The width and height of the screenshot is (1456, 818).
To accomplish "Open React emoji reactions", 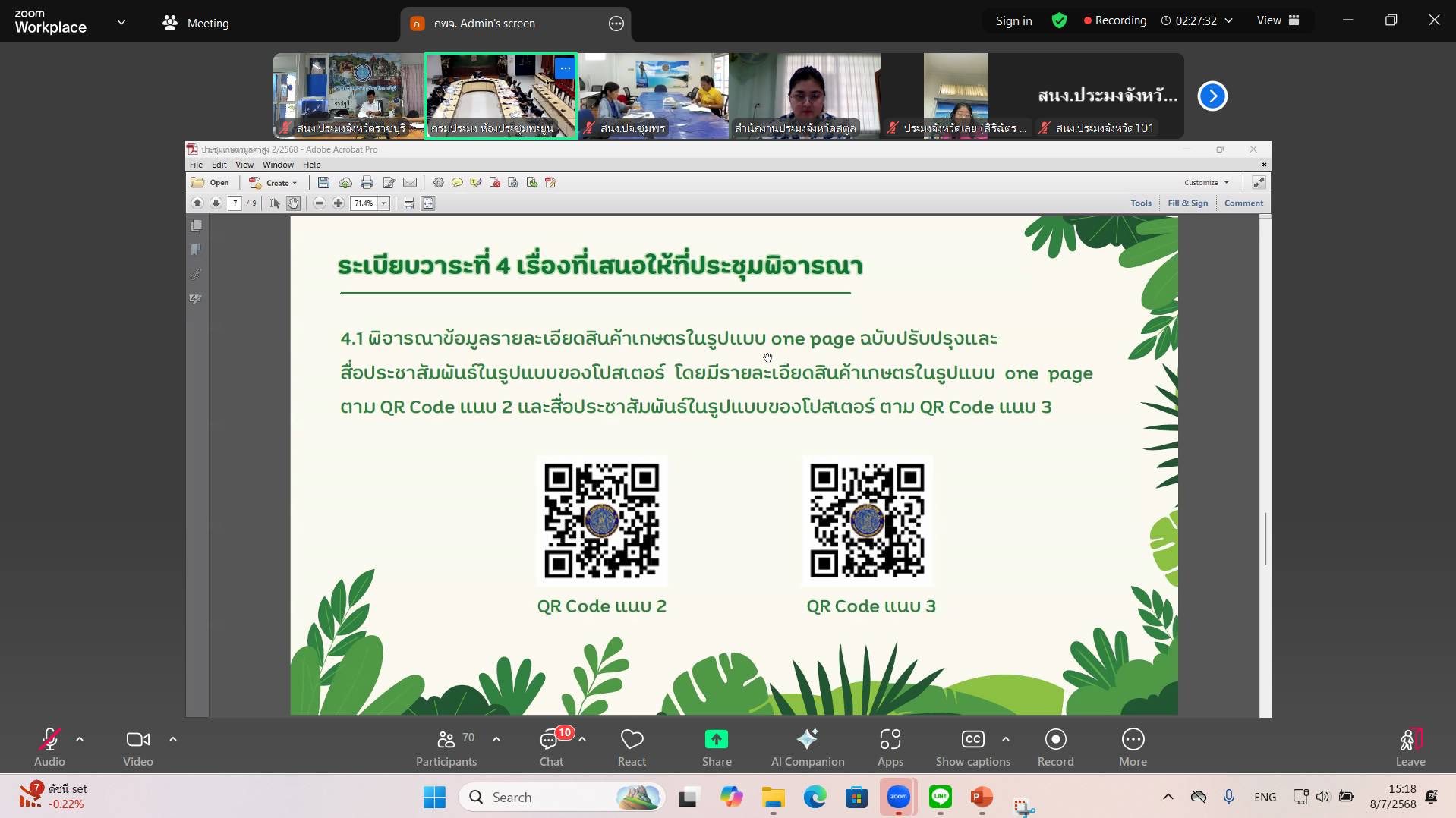I will tap(632, 748).
